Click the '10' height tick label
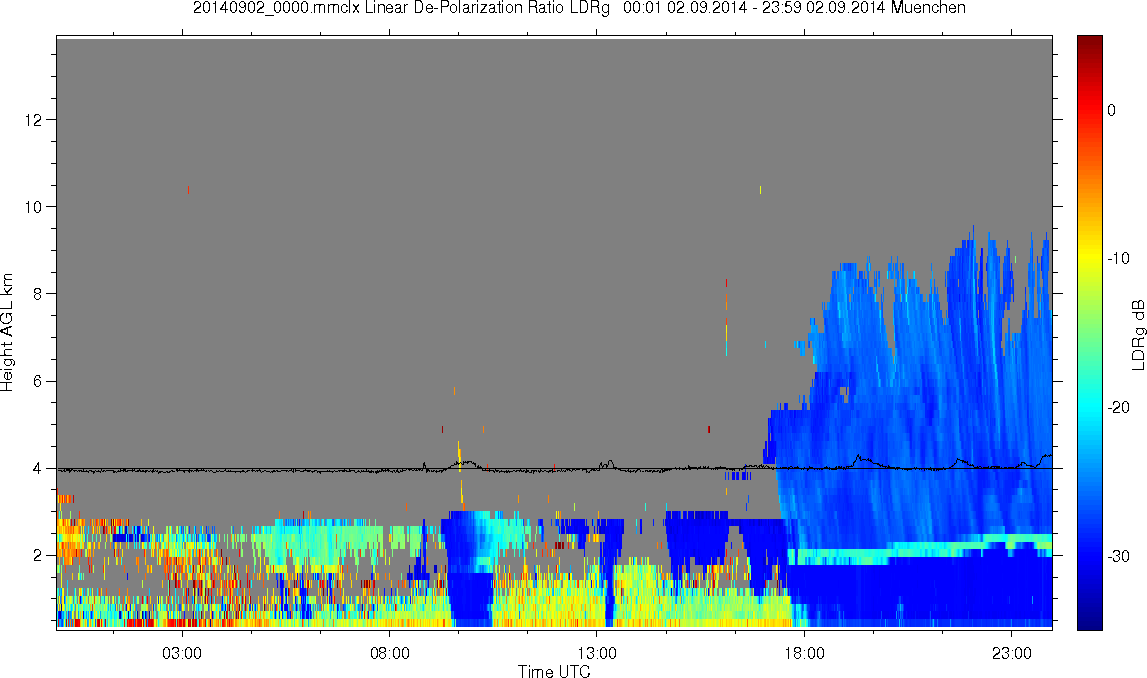The image size is (1147, 678). pyautogui.click(x=33, y=207)
